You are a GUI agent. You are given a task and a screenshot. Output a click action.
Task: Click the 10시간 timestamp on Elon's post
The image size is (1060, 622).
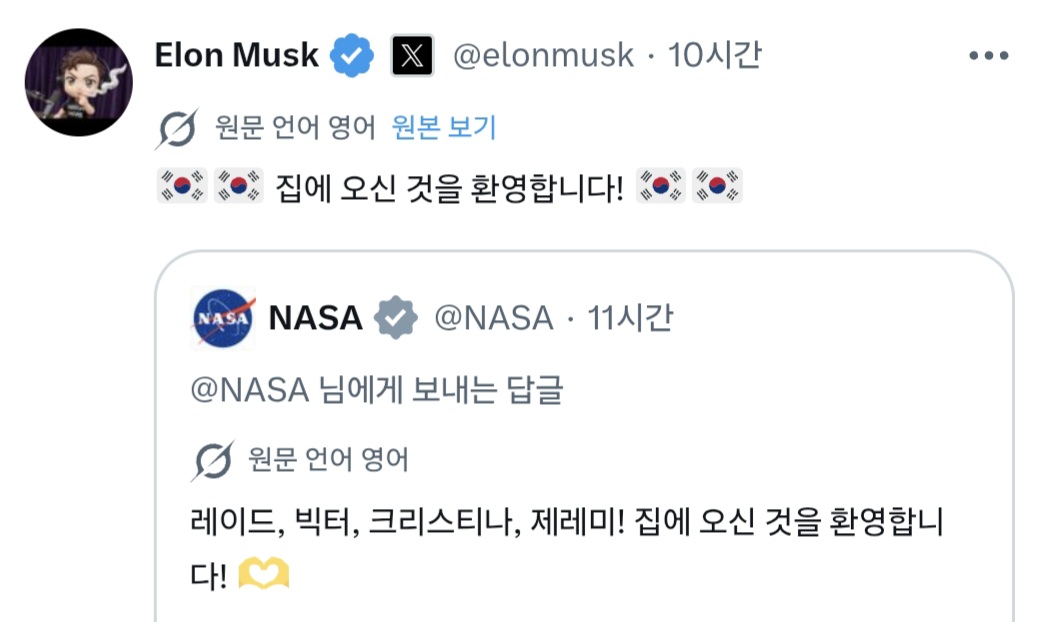(716, 56)
